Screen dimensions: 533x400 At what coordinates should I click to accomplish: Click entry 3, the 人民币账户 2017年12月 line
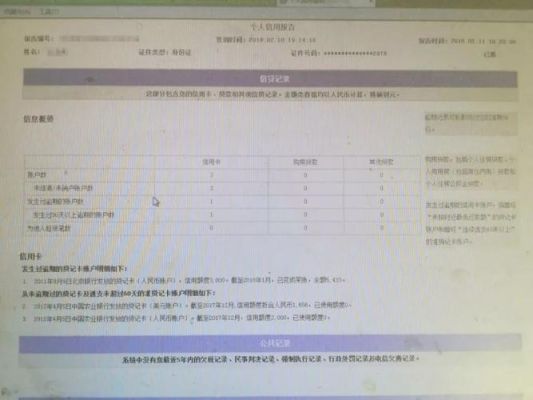click(x=176, y=318)
